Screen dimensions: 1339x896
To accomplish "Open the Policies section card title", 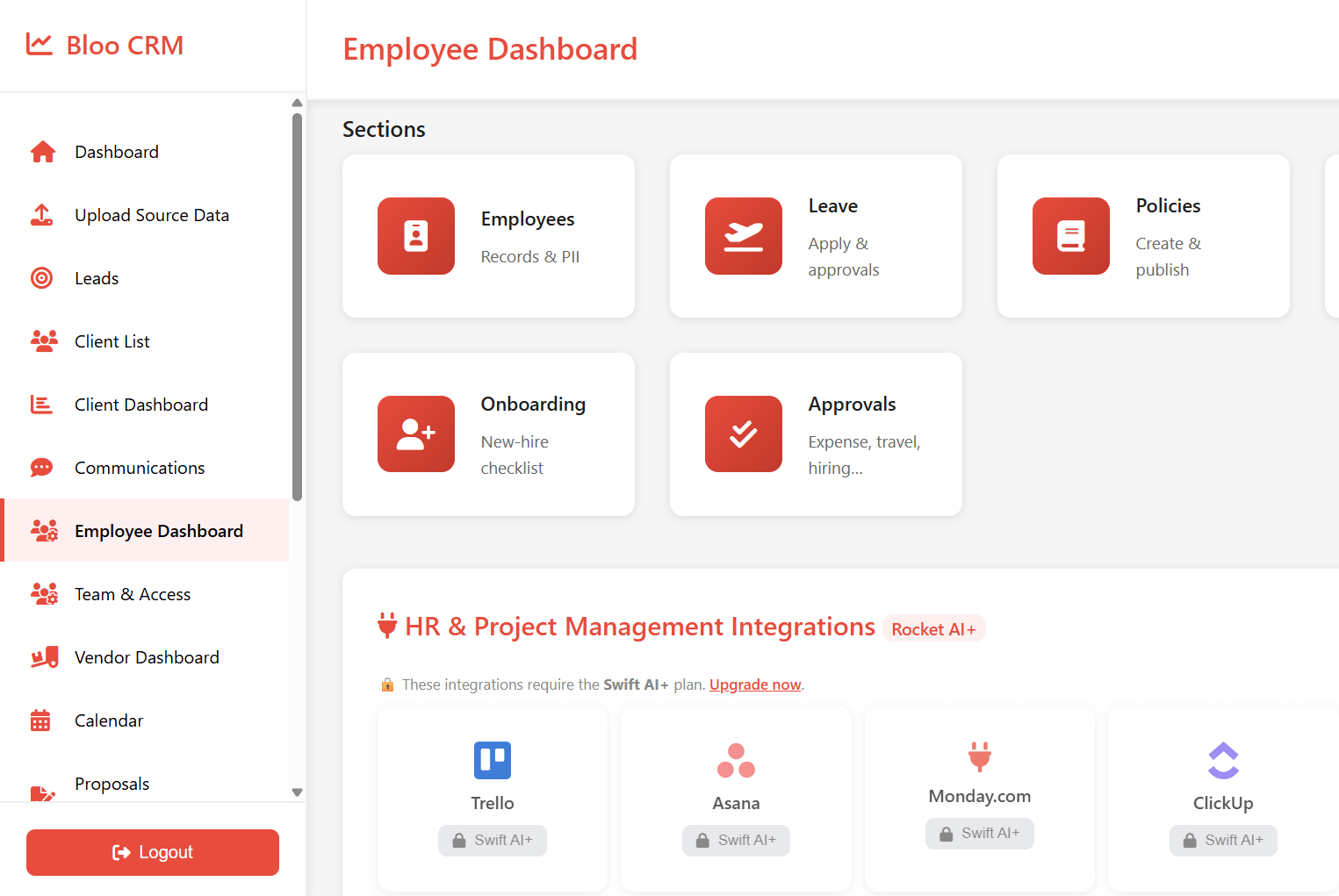I will click(1168, 206).
